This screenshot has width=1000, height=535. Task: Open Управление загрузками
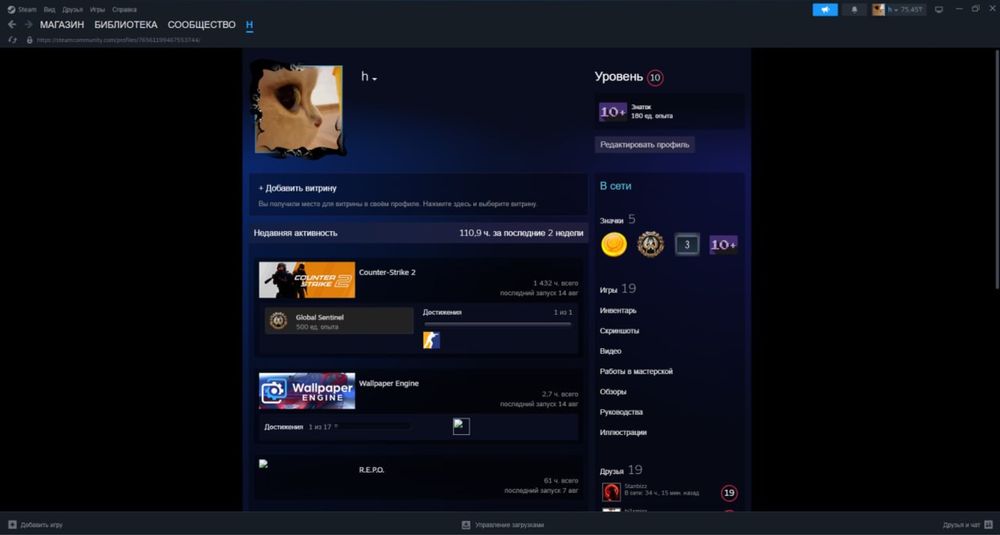point(503,525)
